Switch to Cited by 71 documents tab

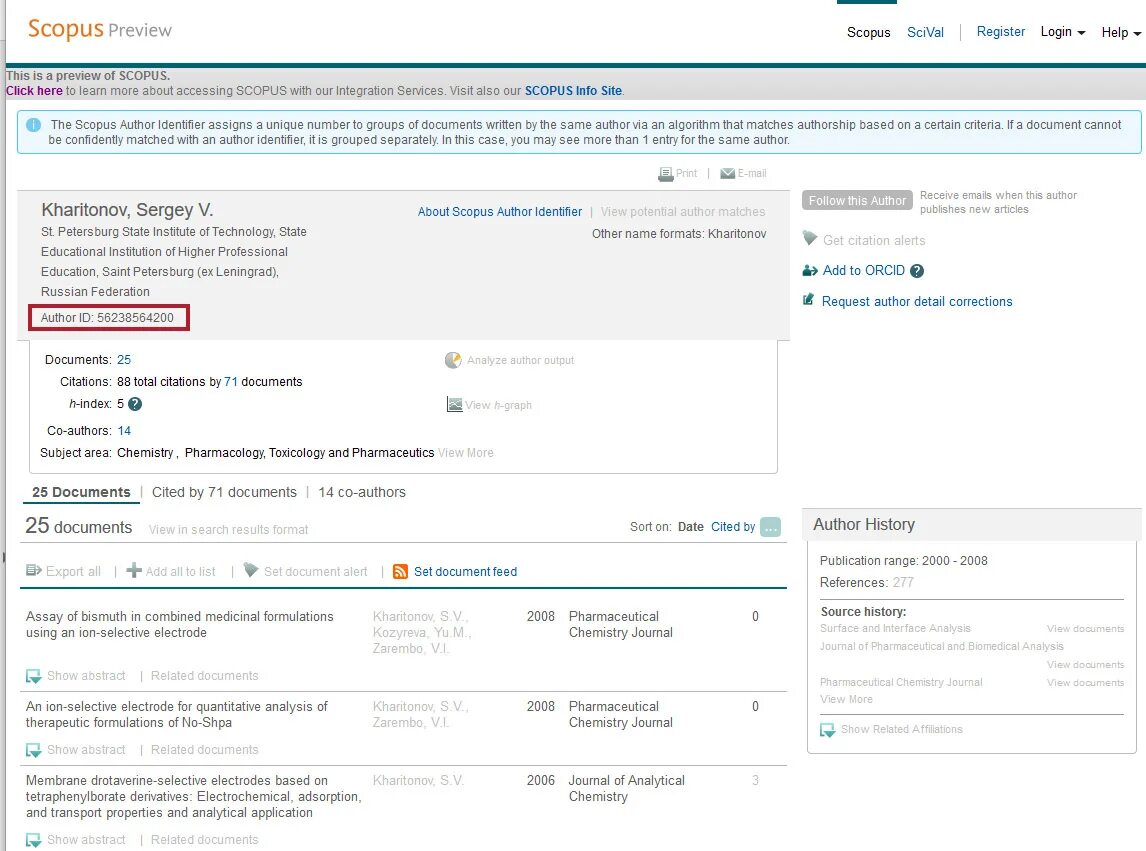[224, 492]
